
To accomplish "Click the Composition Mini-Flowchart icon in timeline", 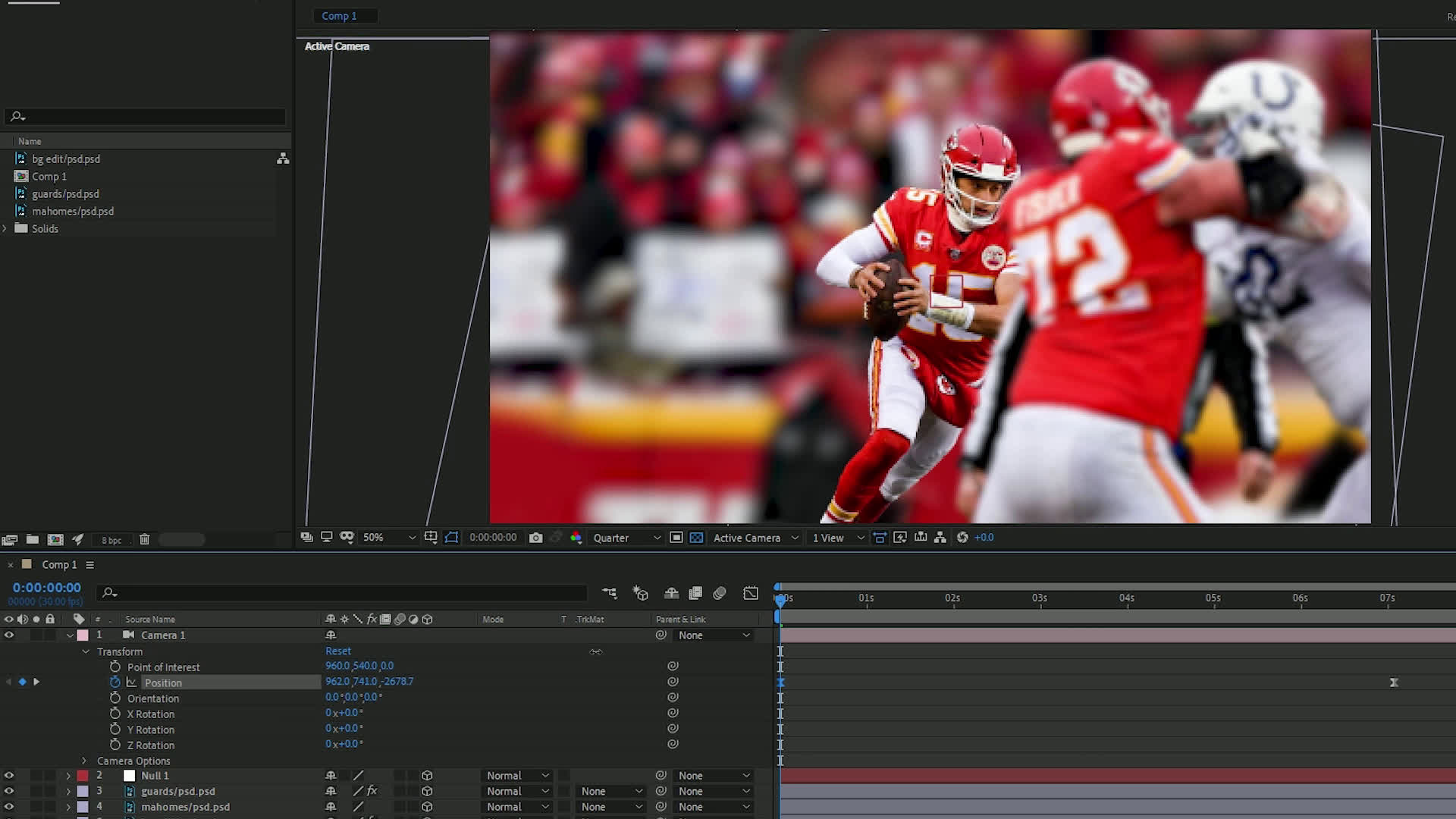I will coord(609,593).
